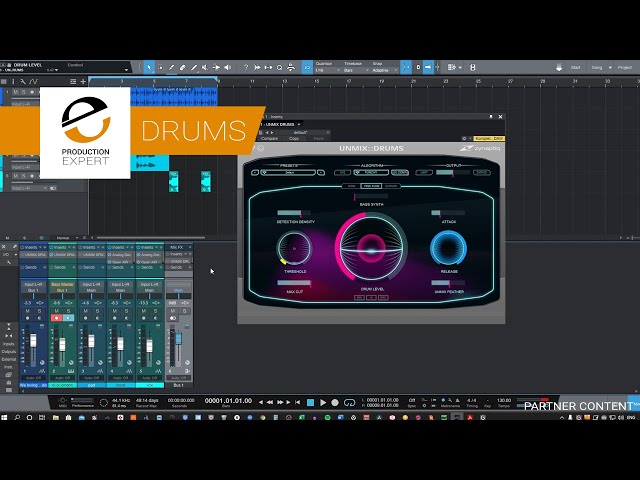Image resolution: width=640 pixels, height=480 pixels.
Task: Switch to the Fine-Tune tab in Unmix Drums
Action: [371, 186]
